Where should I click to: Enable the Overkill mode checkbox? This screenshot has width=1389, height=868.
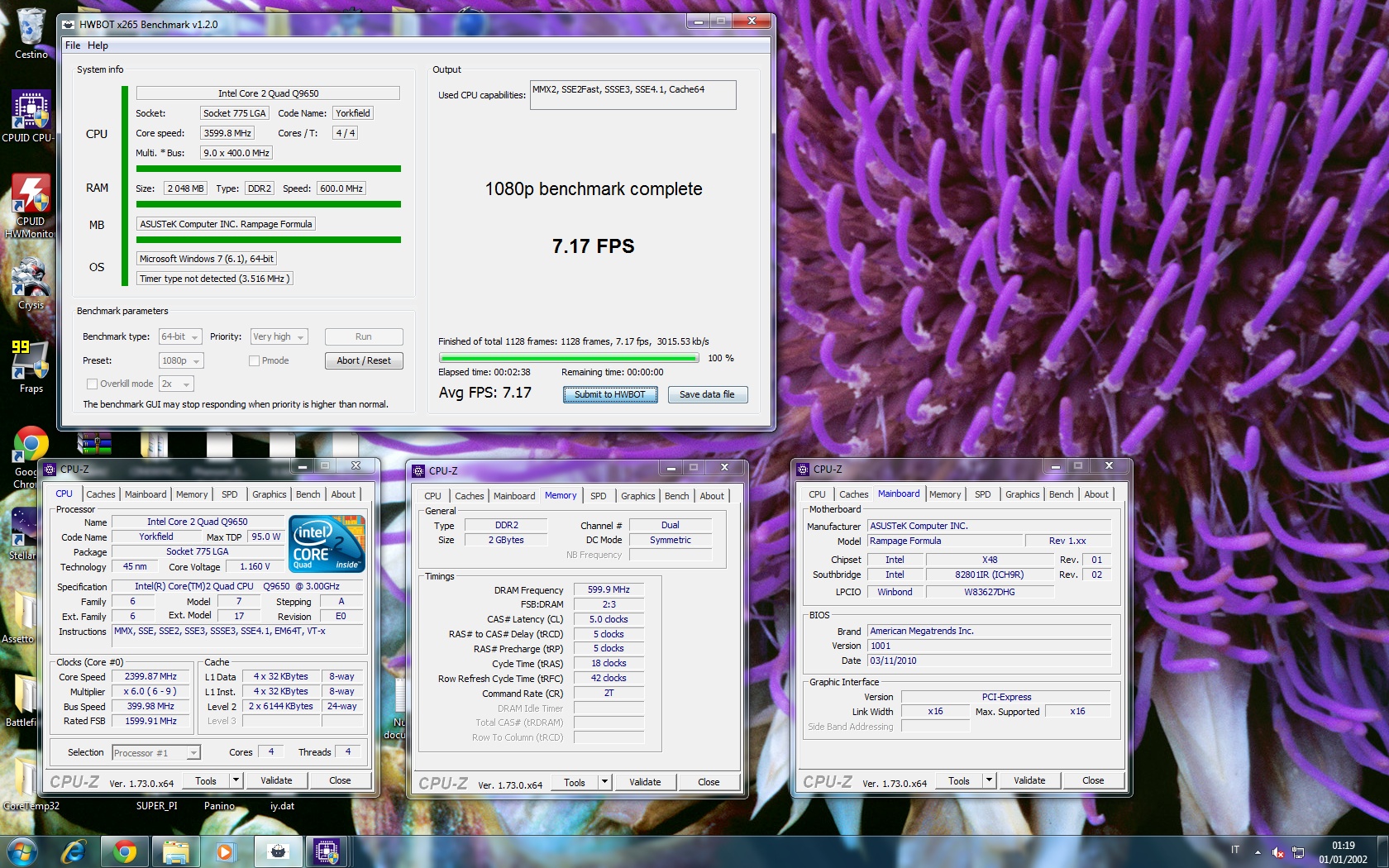[92, 384]
